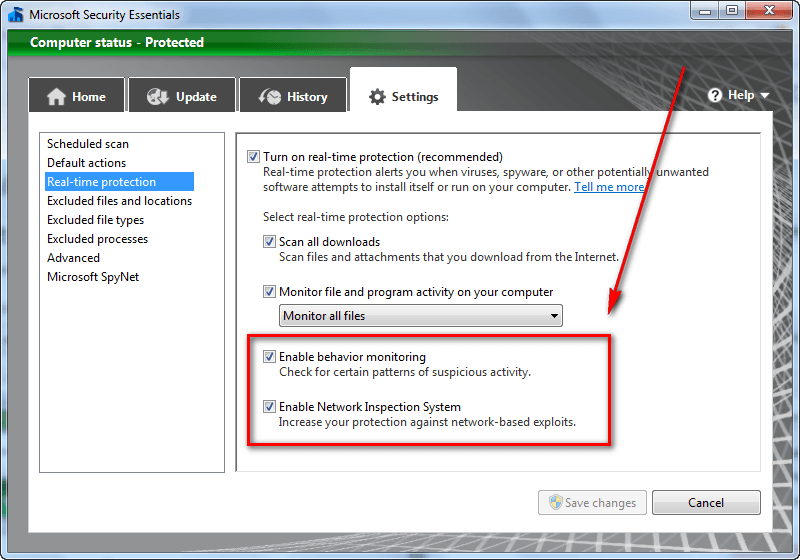This screenshot has width=800, height=560.
Task: Click the Save changes button
Action: click(x=592, y=502)
